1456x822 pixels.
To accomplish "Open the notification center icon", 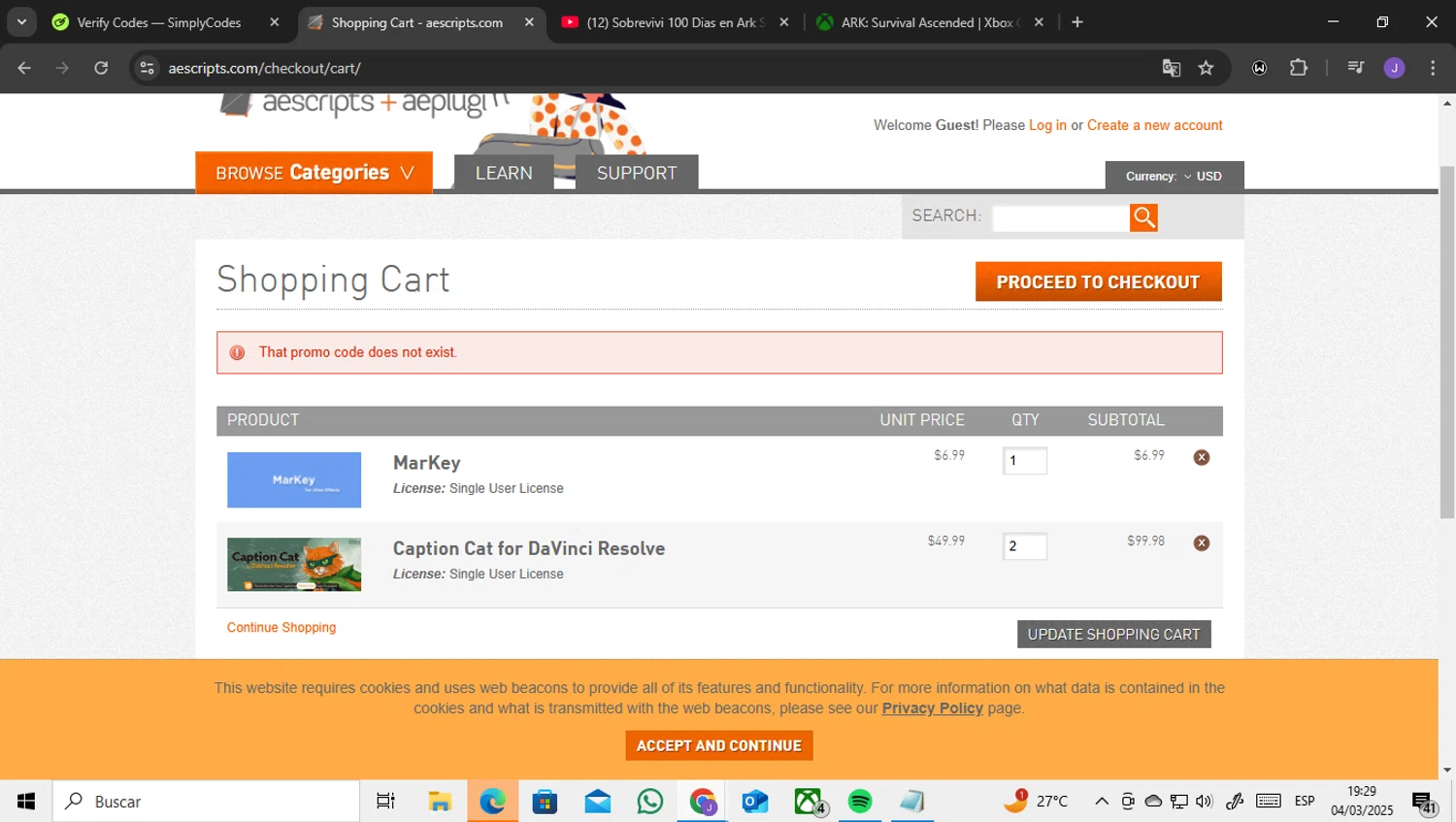I will pos(1424,803).
